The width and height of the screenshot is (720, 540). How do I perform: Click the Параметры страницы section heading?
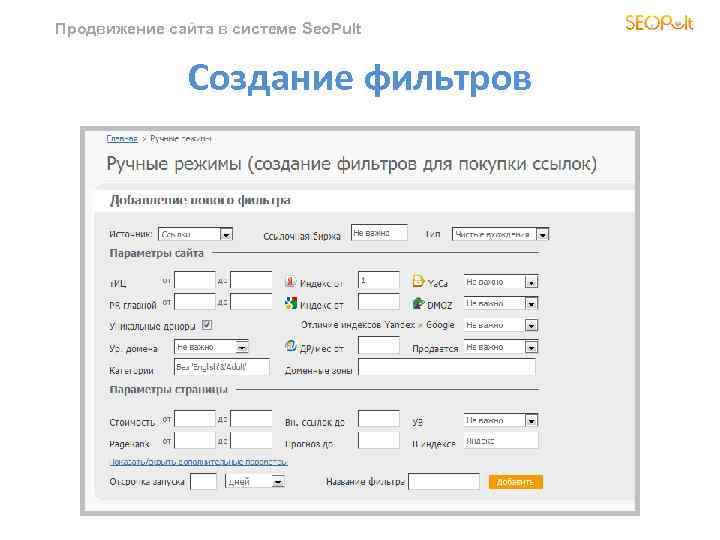(x=169, y=390)
